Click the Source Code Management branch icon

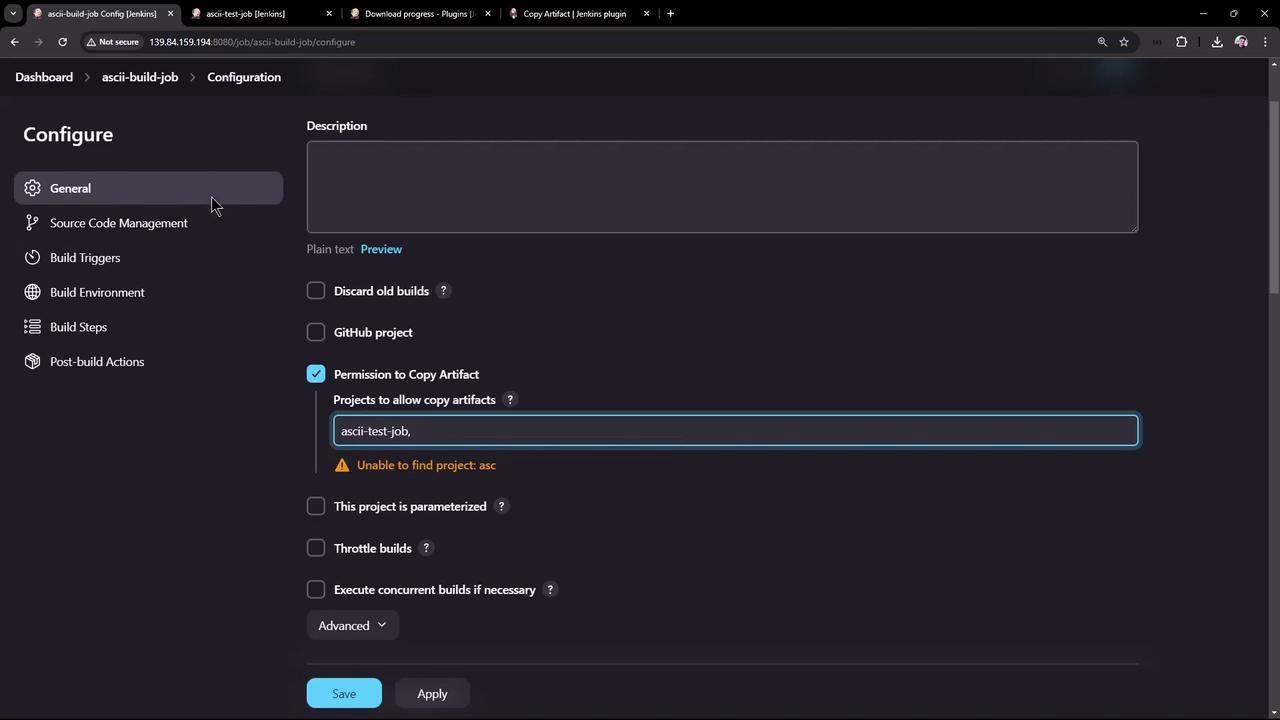pyautogui.click(x=32, y=223)
